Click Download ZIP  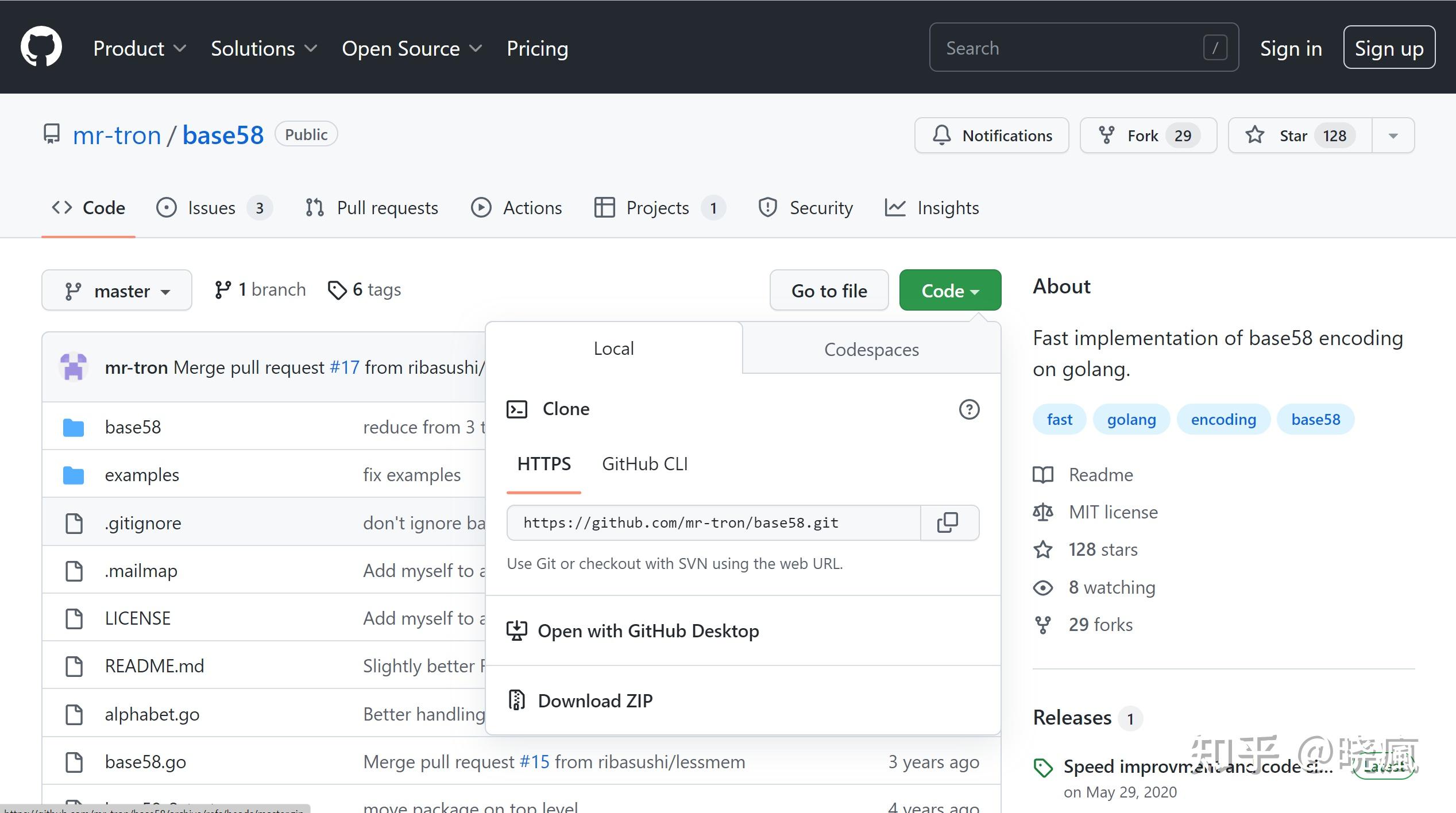pyautogui.click(x=594, y=700)
